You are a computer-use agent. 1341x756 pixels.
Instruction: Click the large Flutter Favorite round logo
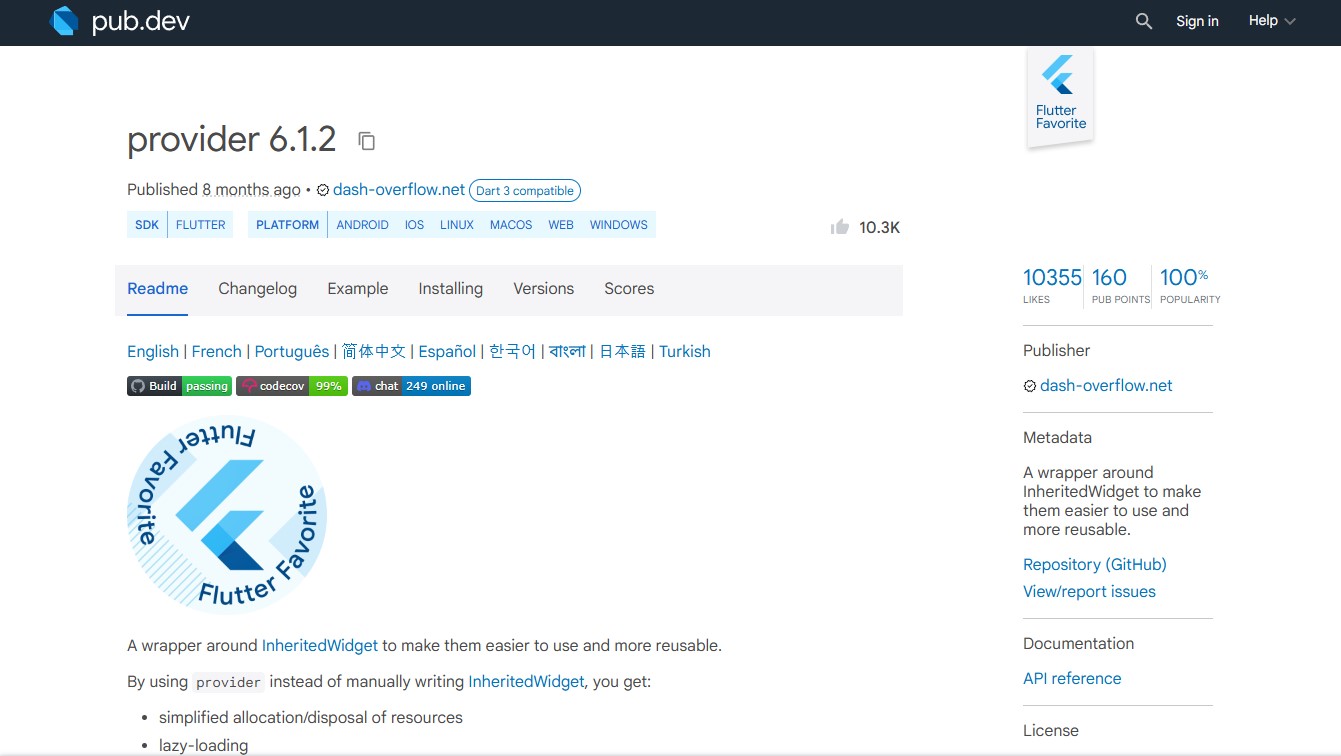click(x=227, y=514)
